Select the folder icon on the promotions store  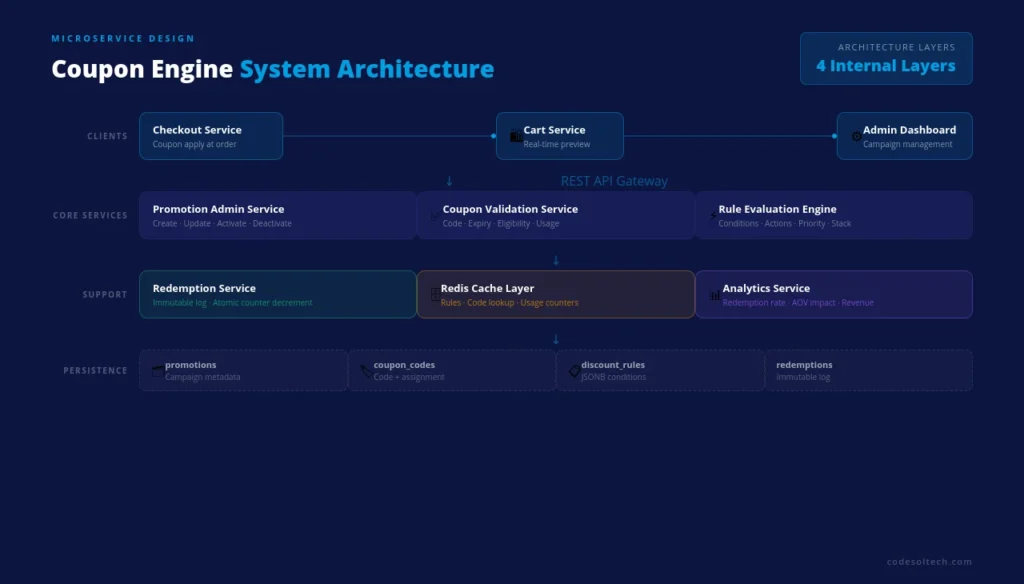point(158,370)
